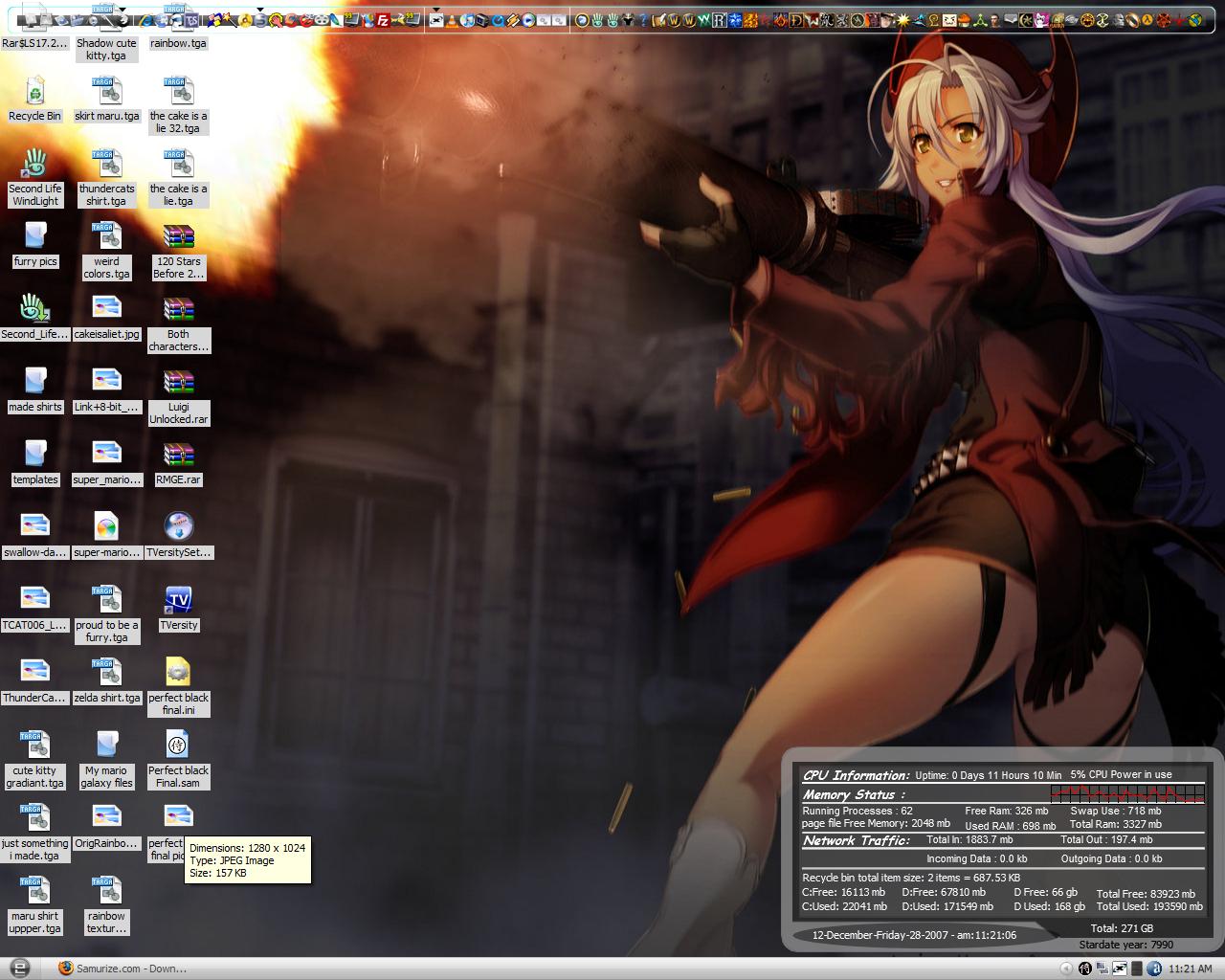Viewport: 1225px width, 980px height.
Task: Select proud to be a furry.tga
Action: click(x=106, y=613)
